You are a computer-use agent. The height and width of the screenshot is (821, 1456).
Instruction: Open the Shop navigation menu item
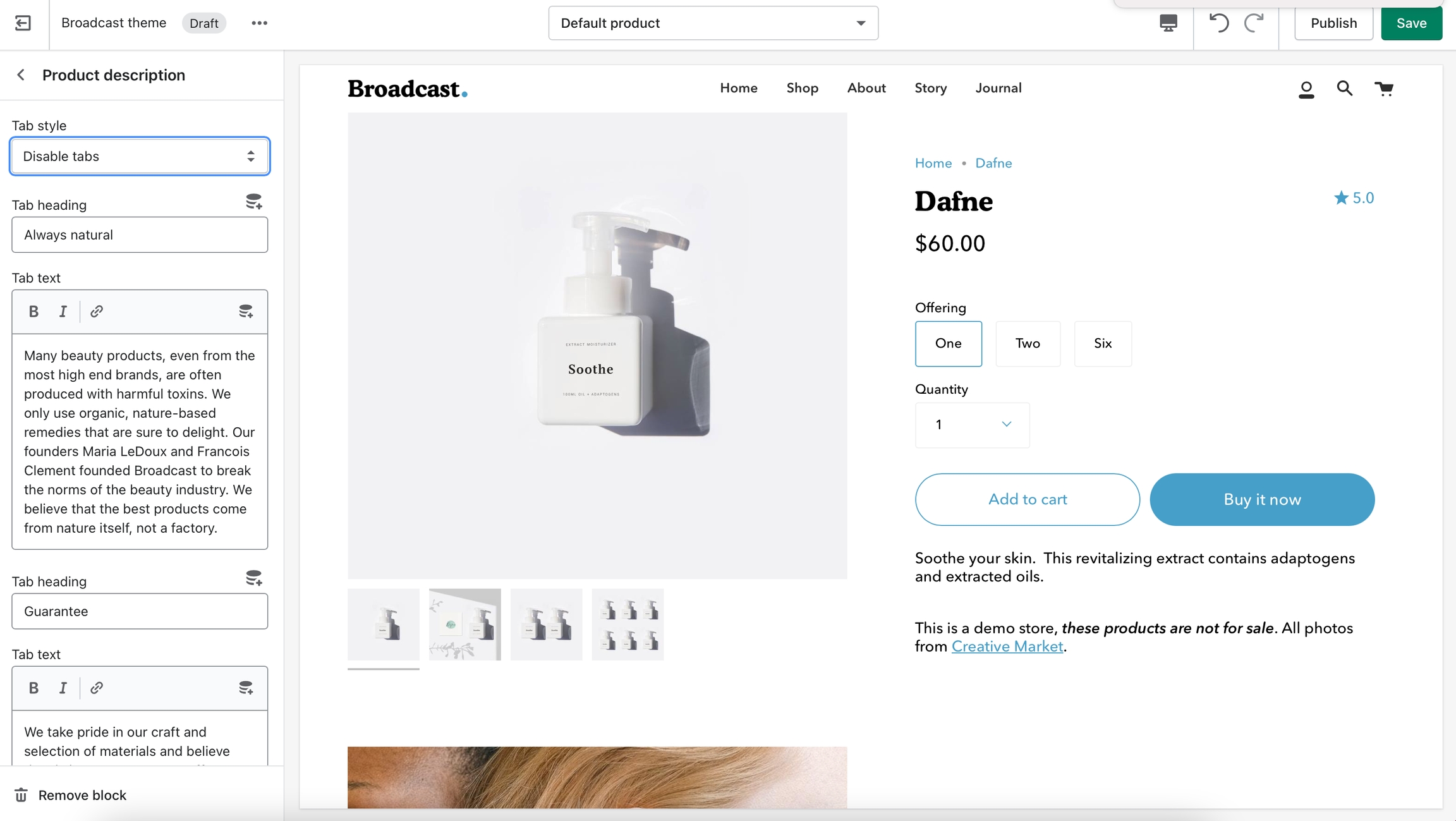pos(802,88)
